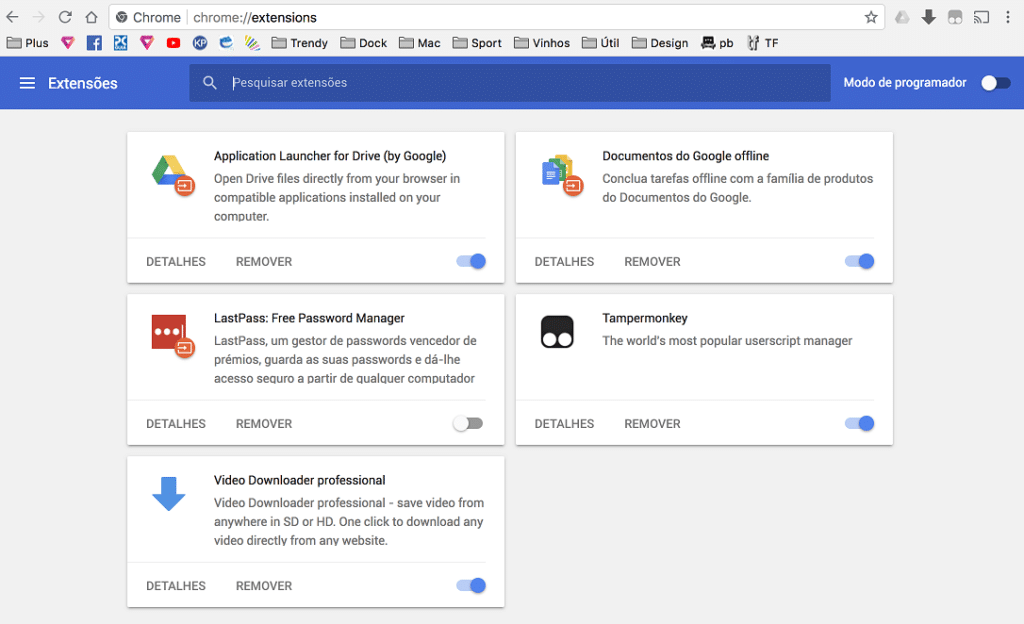This screenshot has width=1024, height=624.
Task: Open the Chrome three-dot menu
Action: point(1008,18)
